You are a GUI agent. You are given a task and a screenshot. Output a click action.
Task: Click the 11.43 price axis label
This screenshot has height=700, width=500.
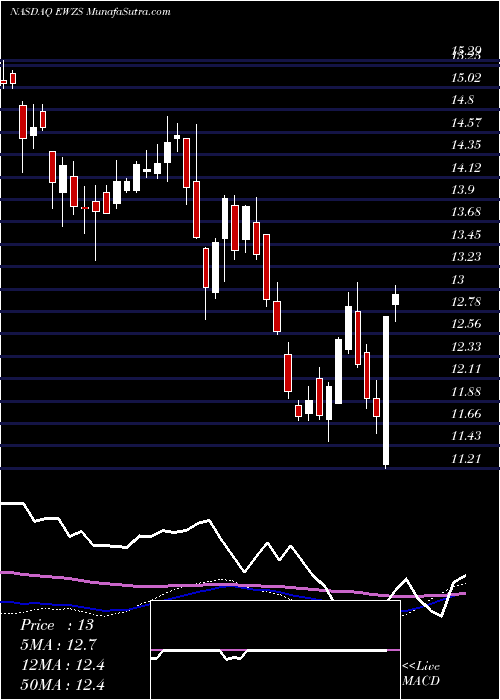467,436
